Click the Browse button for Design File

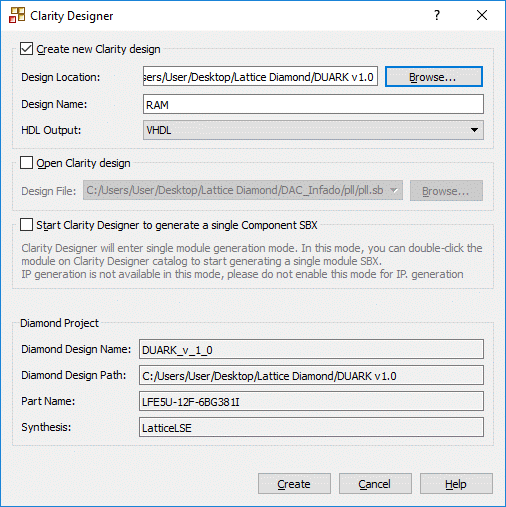tap(446, 191)
